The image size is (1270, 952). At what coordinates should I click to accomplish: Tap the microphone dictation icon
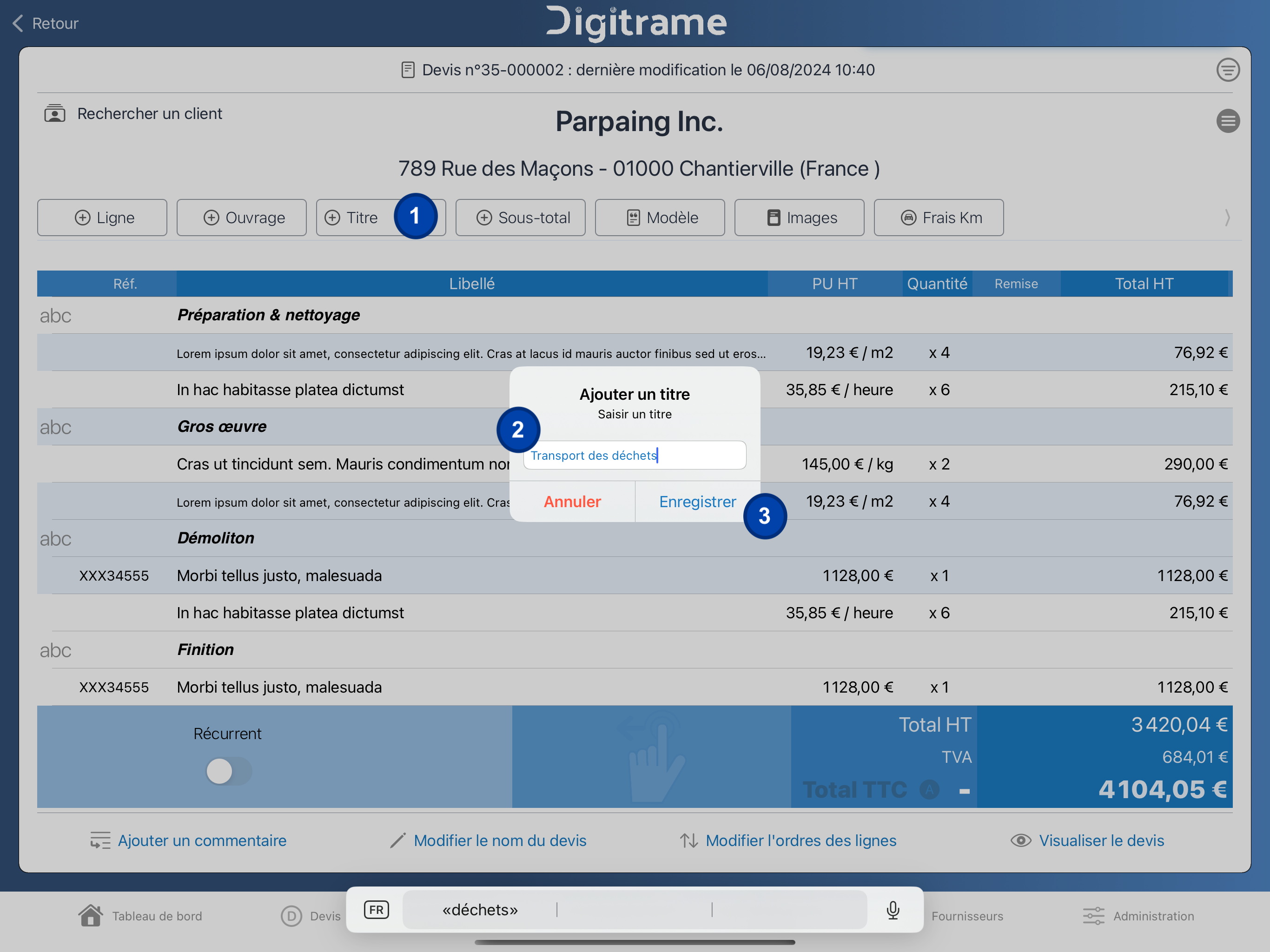click(893, 910)
